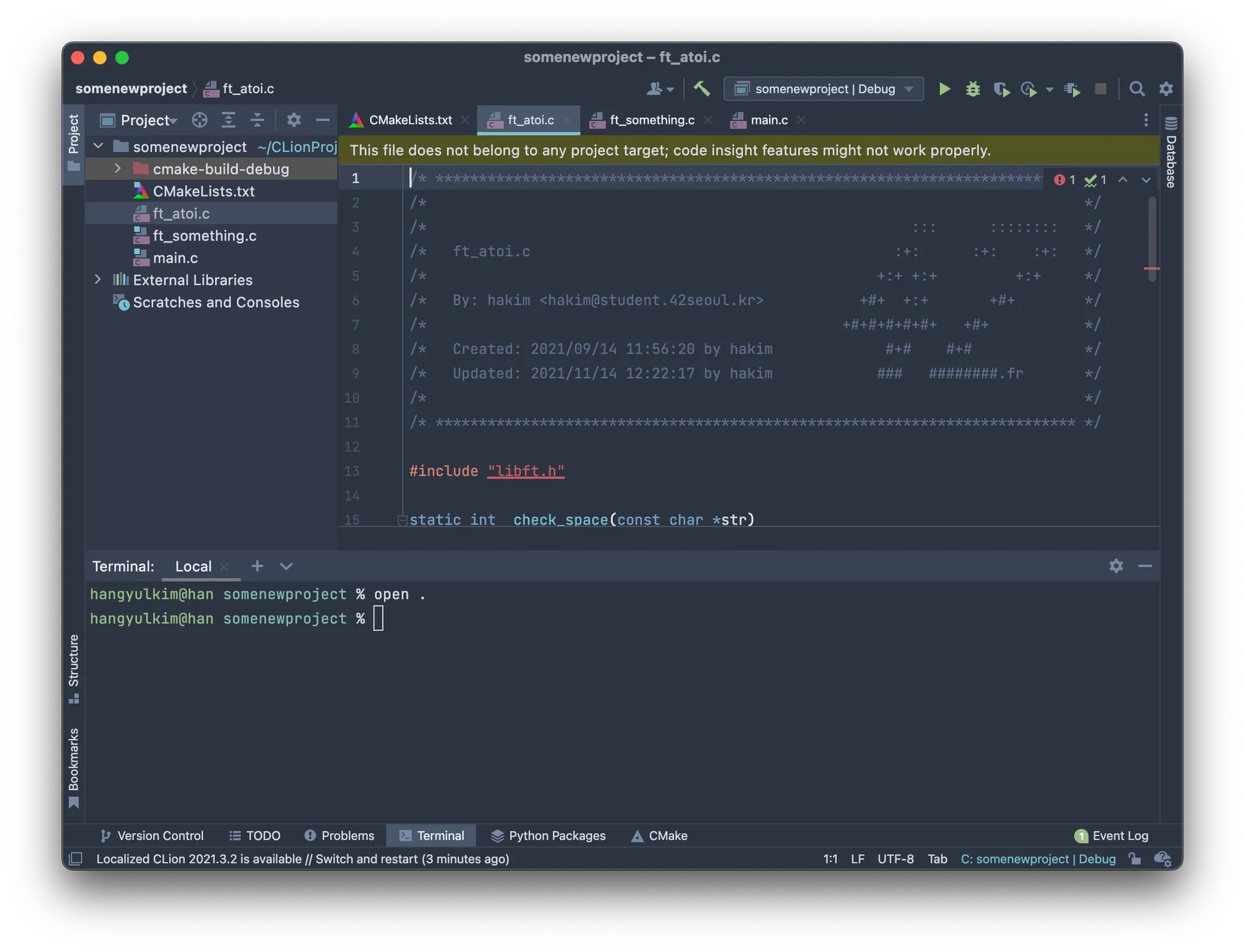Run with Coverage icon in toolbar

tap(1001, 89)
